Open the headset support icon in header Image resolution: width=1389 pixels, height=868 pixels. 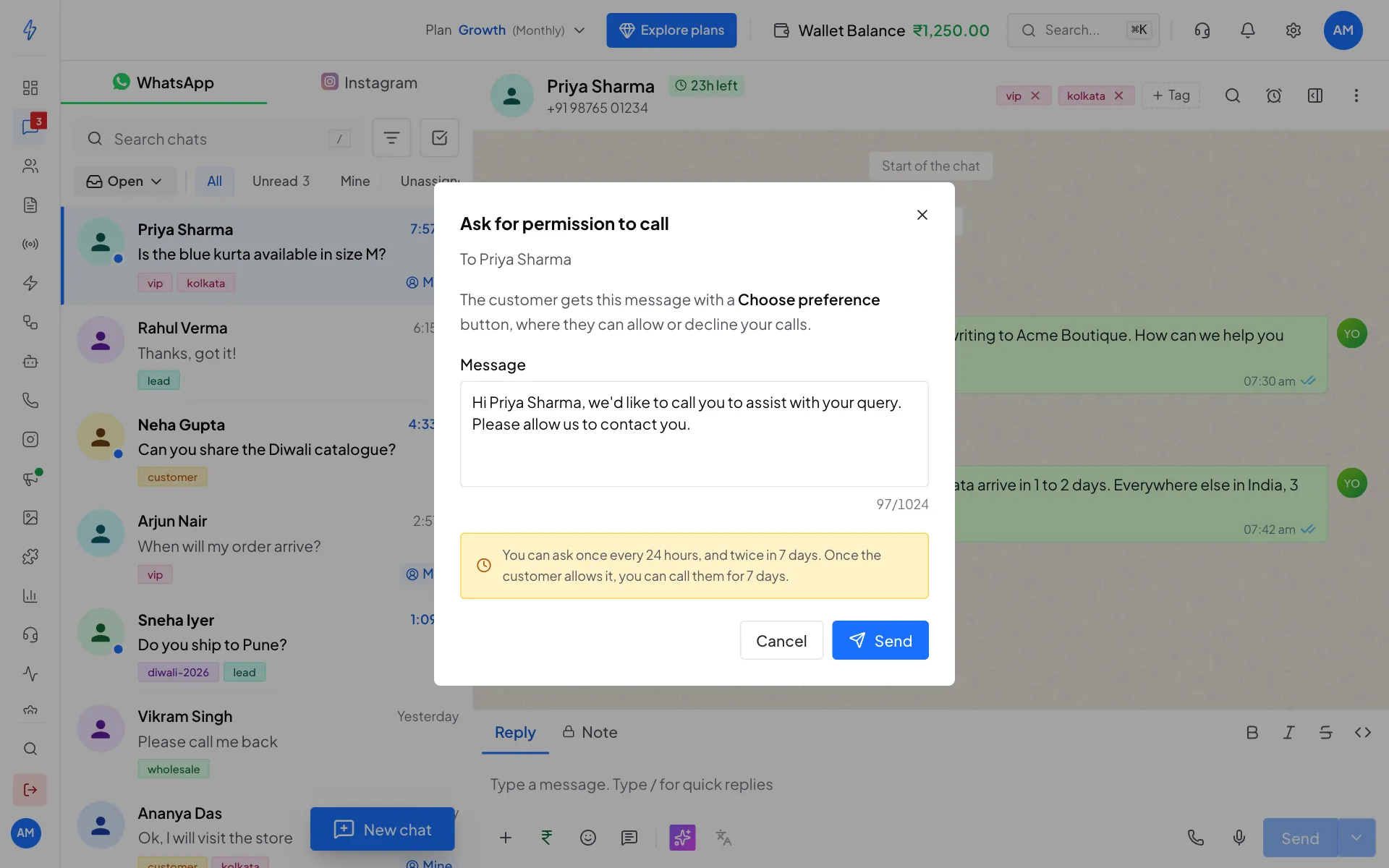click(1202, 30)
